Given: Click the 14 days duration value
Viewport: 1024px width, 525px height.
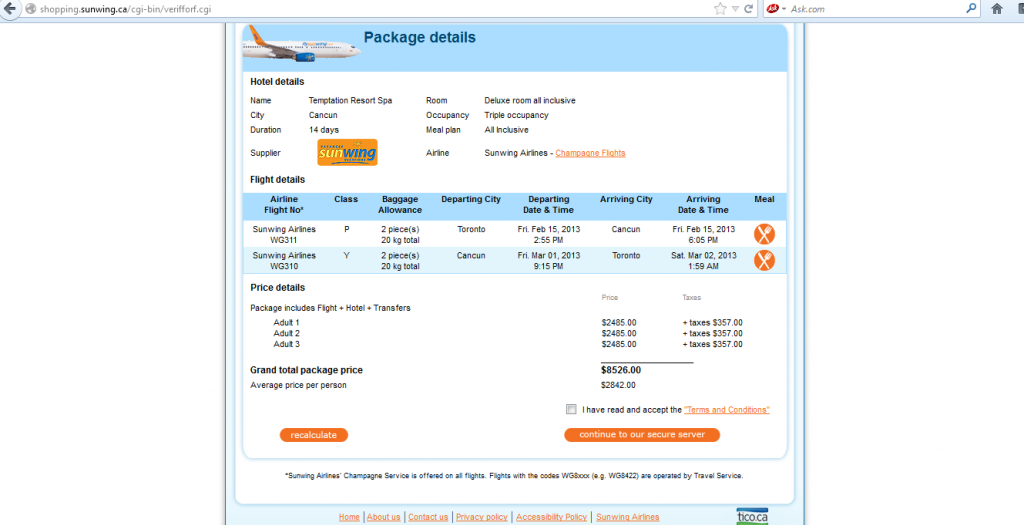Looking at the screenshot, I should tap(324, 130).
